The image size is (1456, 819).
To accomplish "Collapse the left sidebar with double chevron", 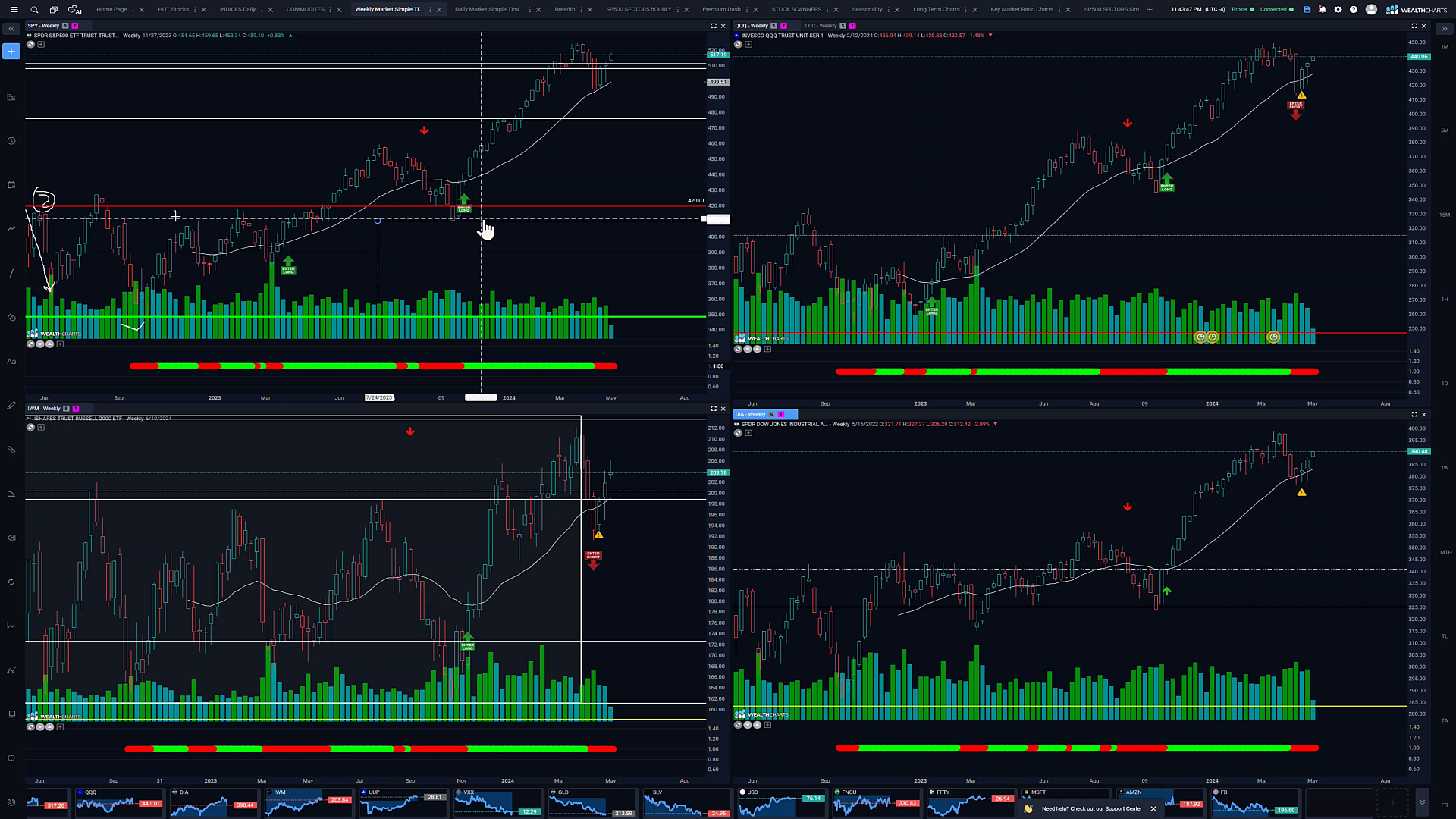I will 11,29.
